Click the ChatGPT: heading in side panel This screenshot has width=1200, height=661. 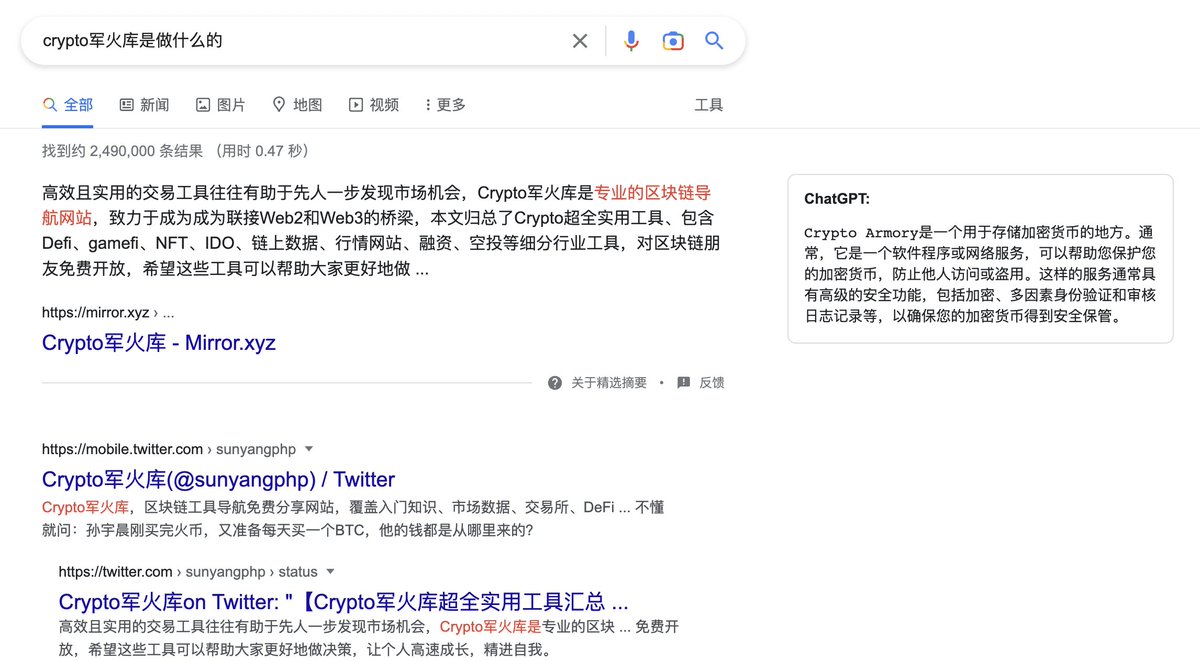[837, 199]
